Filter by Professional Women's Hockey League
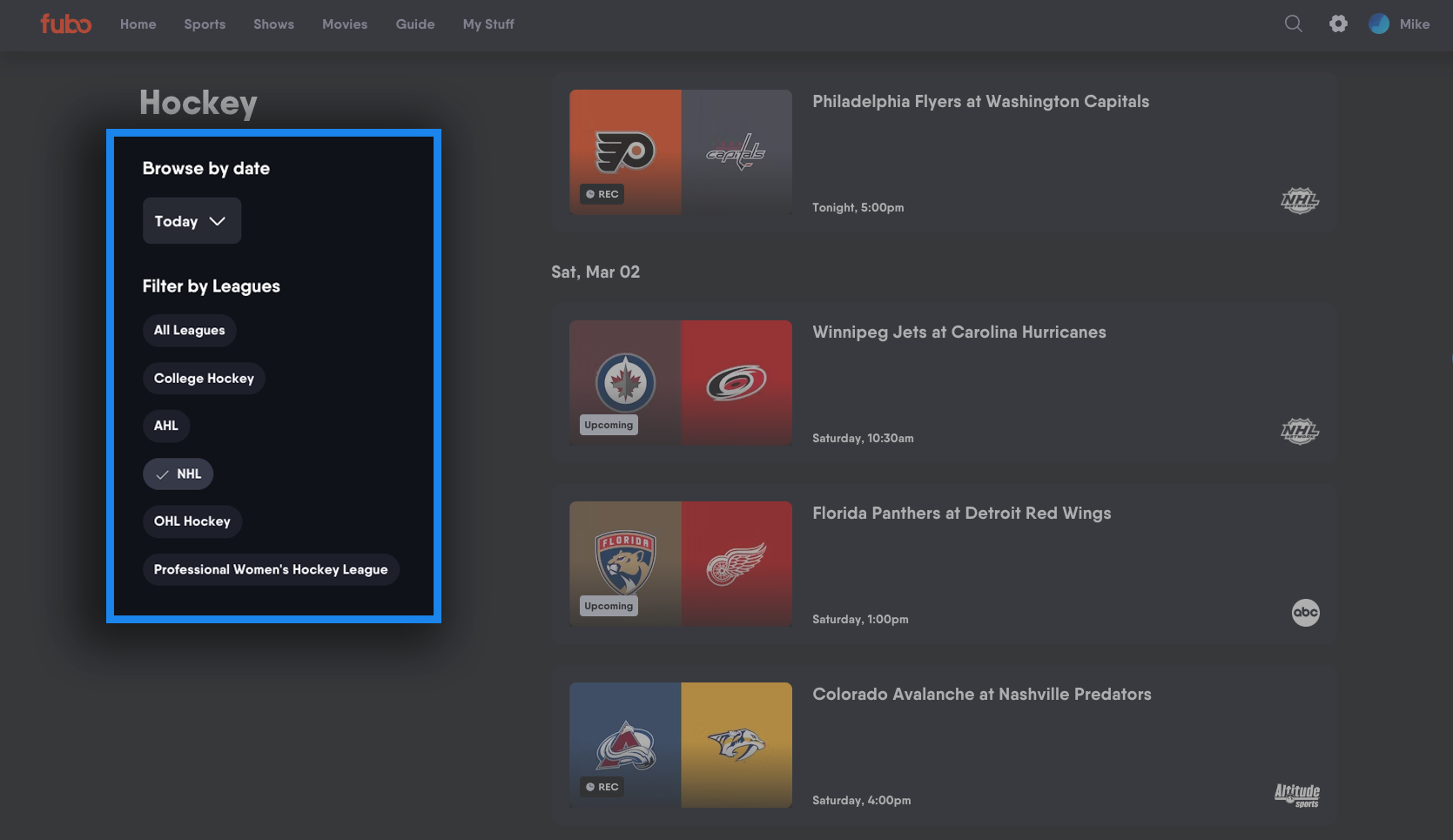 click(x=271, y=569)
